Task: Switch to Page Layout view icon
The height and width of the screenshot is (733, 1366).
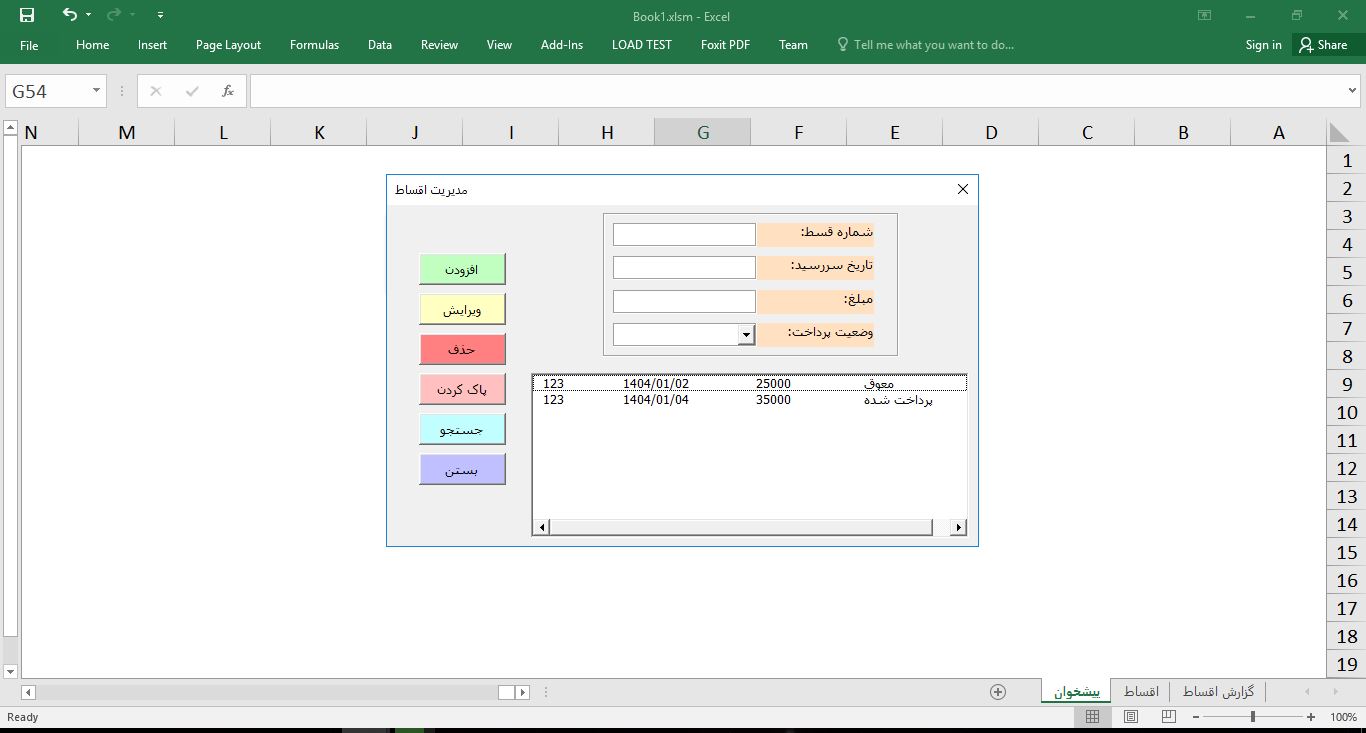Action: (x=1131, y=717)
